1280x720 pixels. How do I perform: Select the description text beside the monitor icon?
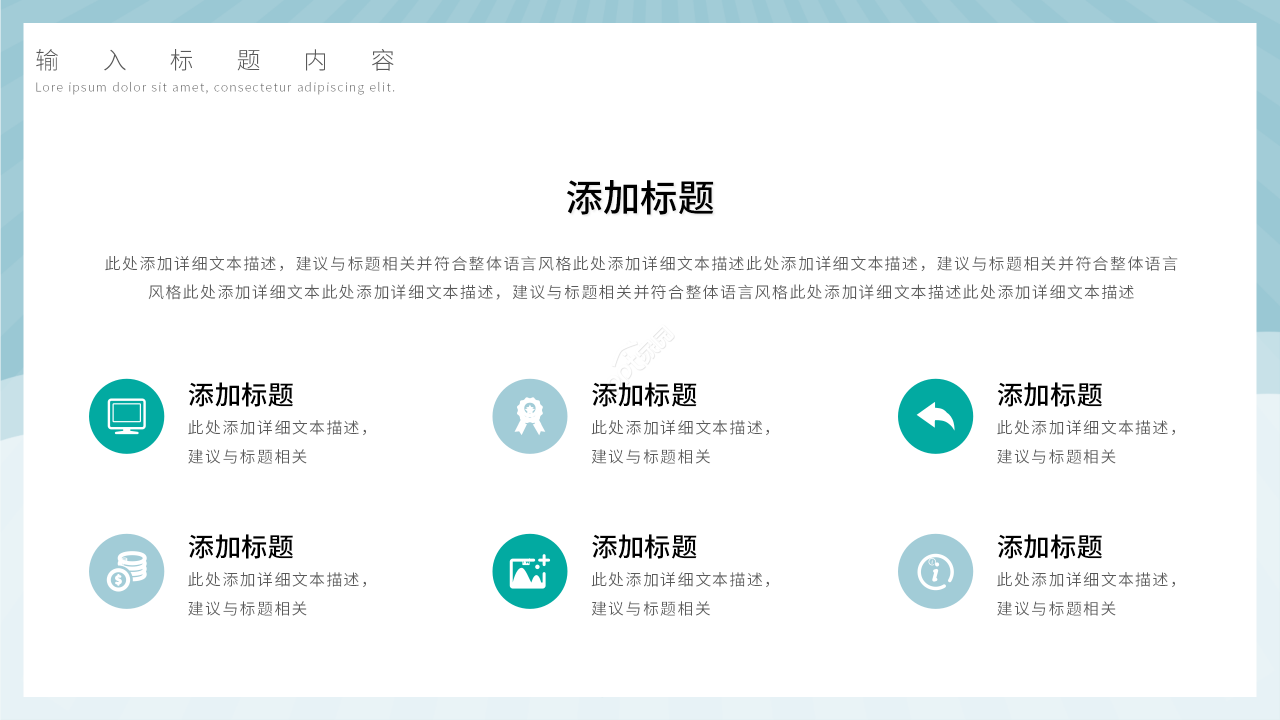coord(279,442)
